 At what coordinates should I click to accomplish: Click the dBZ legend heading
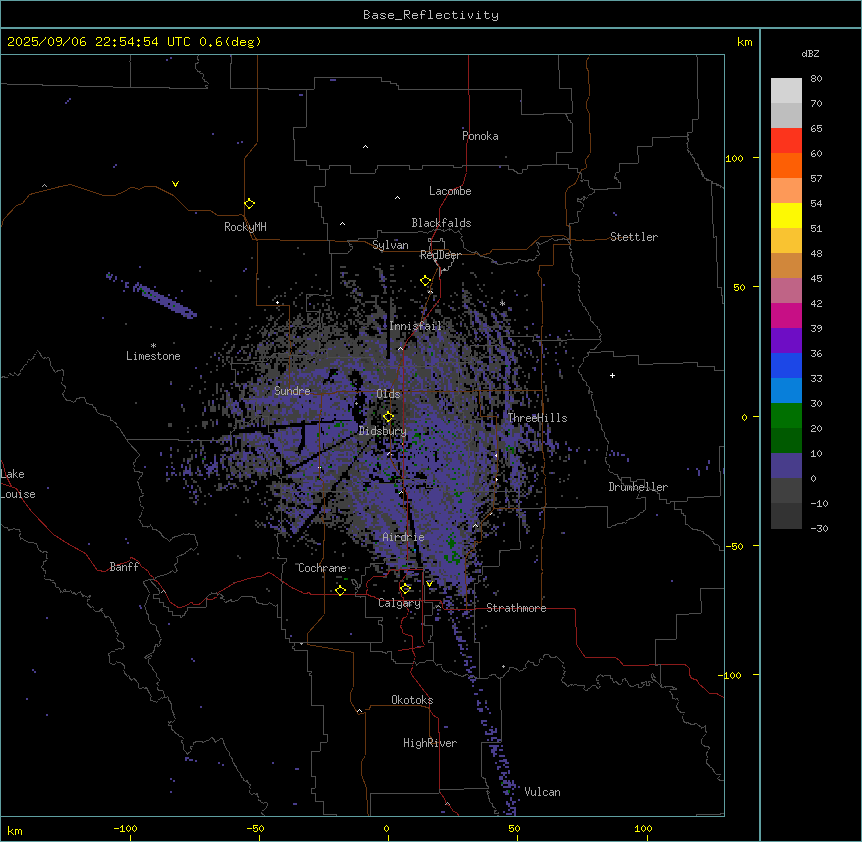[810, 53]
